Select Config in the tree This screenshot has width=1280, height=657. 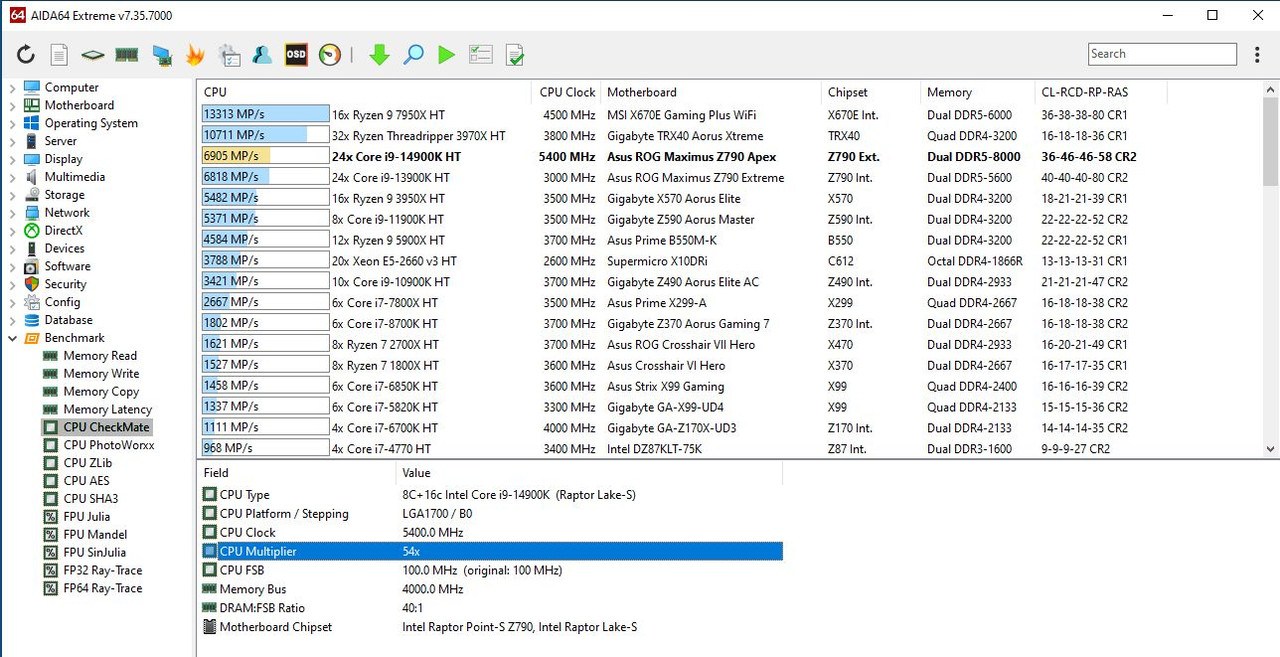point(62,303)
